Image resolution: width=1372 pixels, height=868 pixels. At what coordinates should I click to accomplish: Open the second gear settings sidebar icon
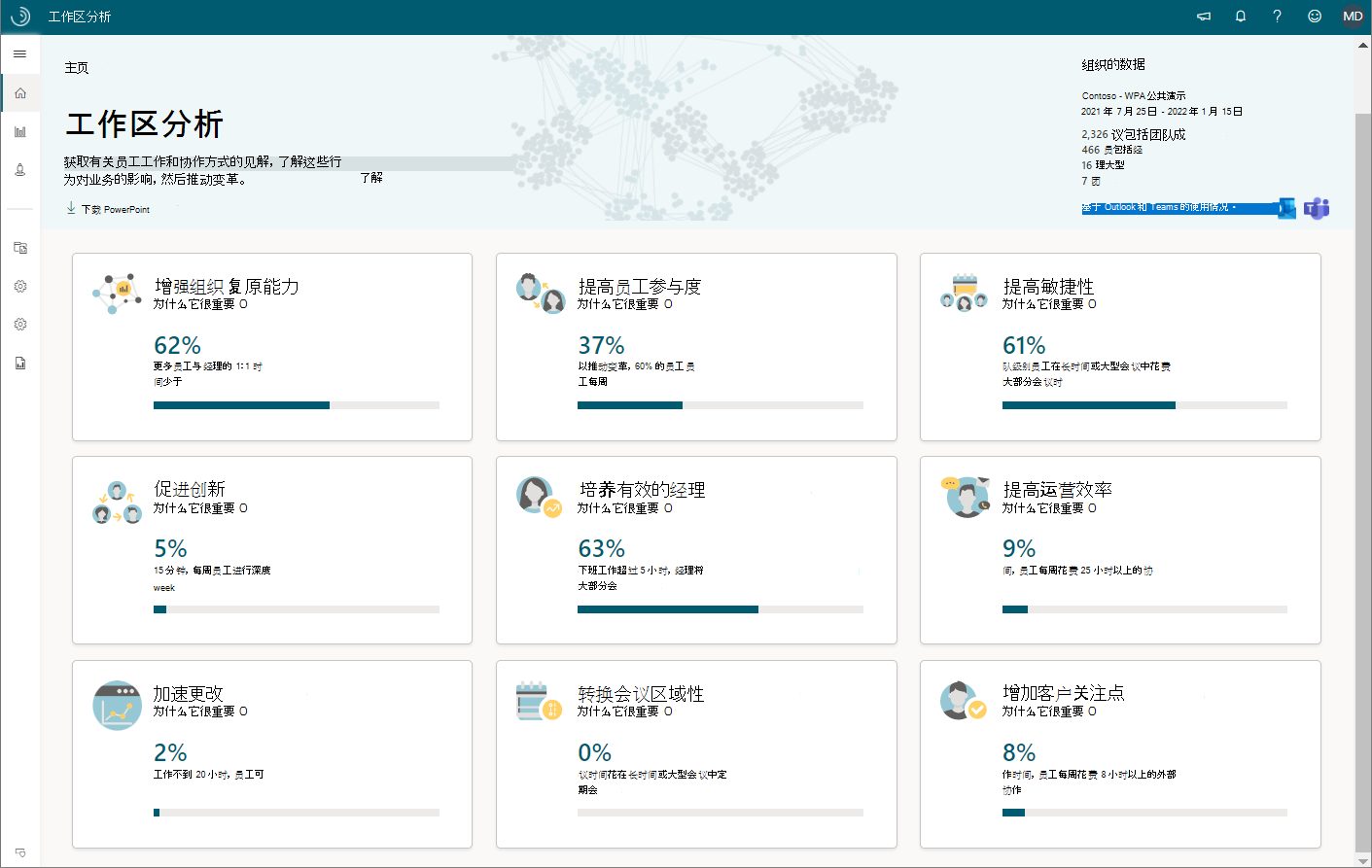(20, 324)
